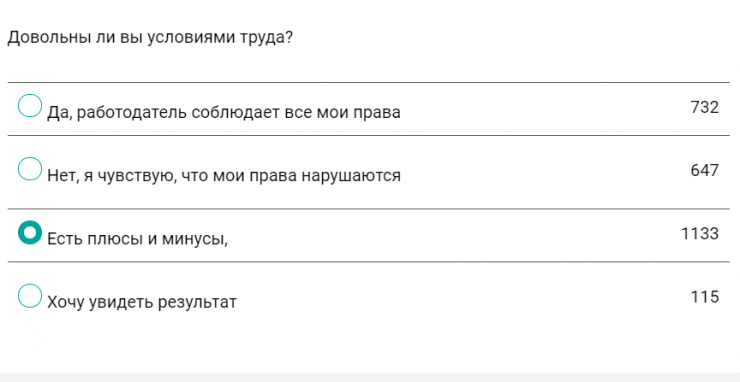Screen dimensions: 740x382
Task: Click the label text 'Хочу увидеть результат'
Action: pyautogui.click(x=142, y=302)
